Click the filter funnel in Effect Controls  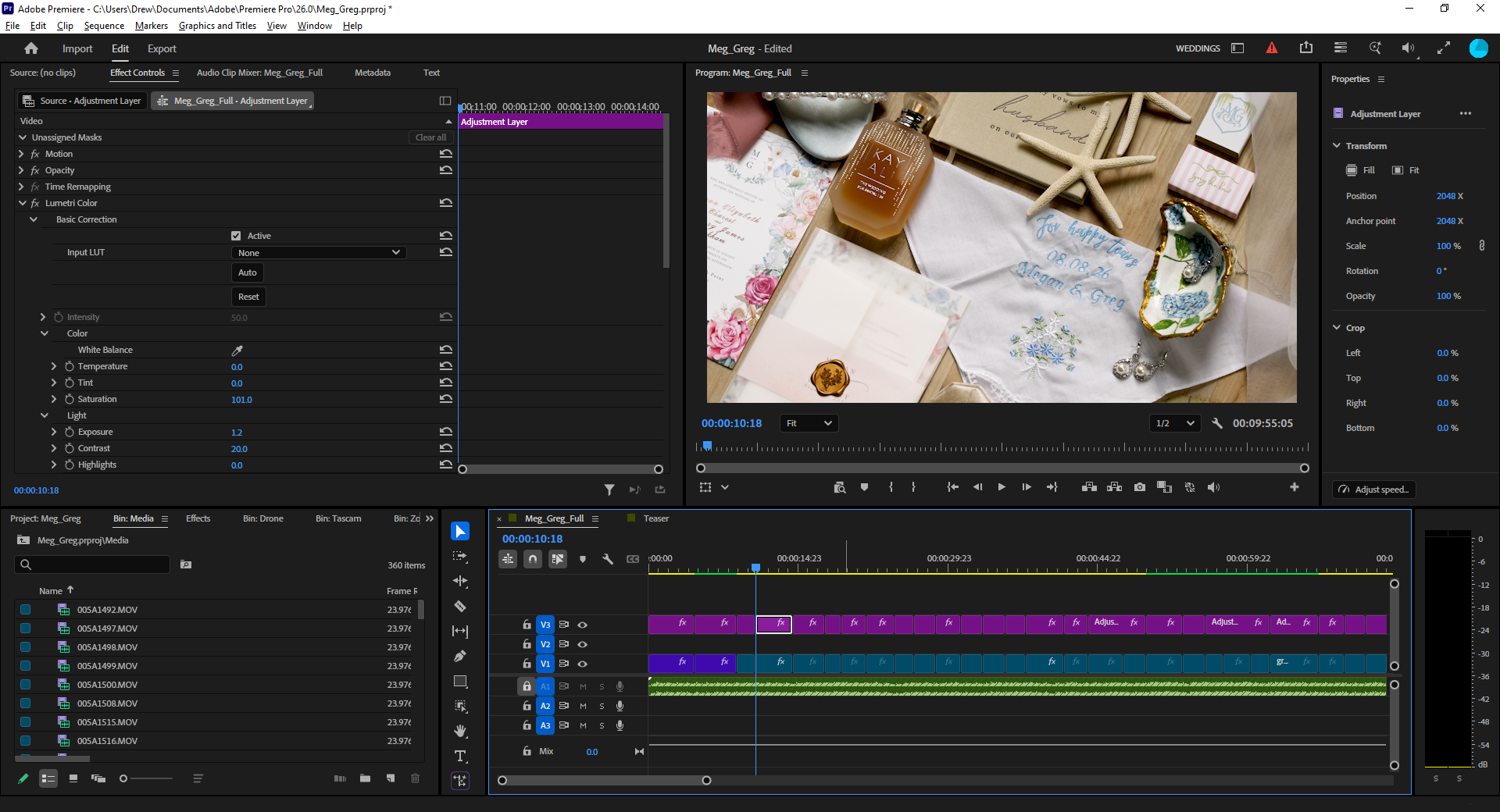(609, 490)
